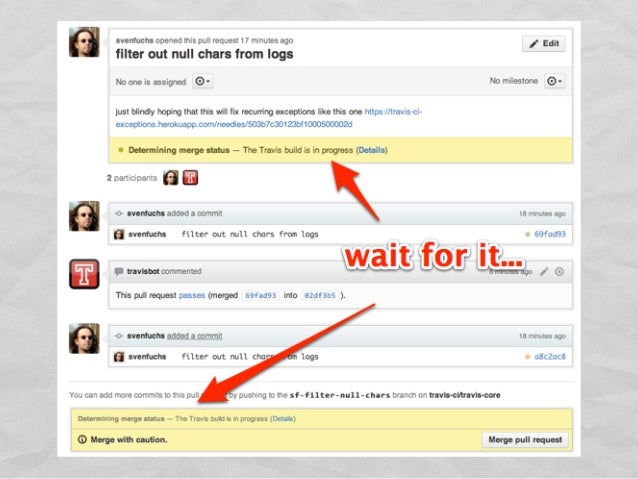Open 02df3b5 hash in travisbot comment
Viewport: 638px width, 479px height.
click(320, 295)
